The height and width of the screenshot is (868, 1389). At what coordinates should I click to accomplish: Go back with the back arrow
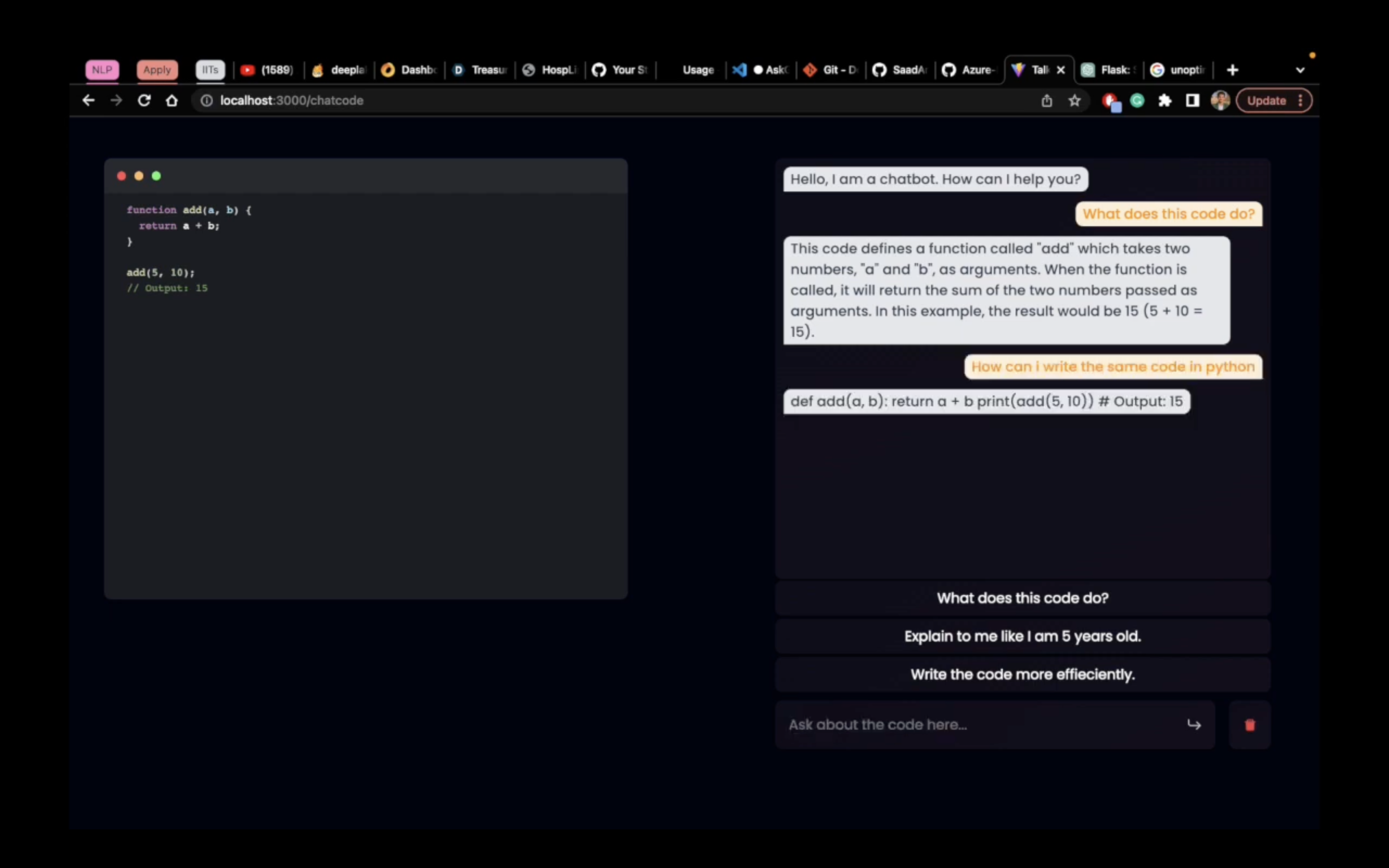click(88, 100)
